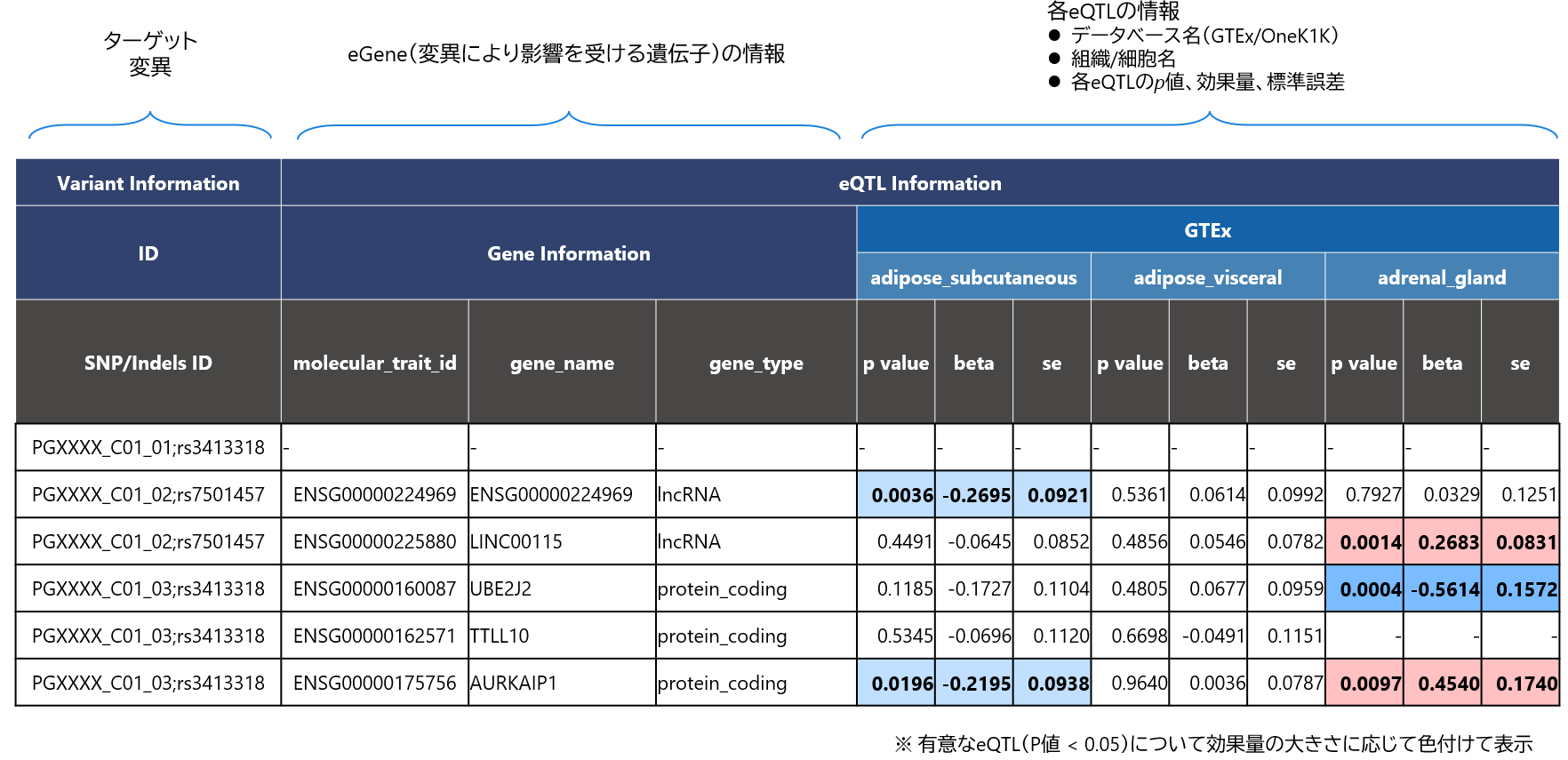Click p value 0.7927 in adrenal_gland
This screenshot has height=760, width=1568.
[1364, 494]
